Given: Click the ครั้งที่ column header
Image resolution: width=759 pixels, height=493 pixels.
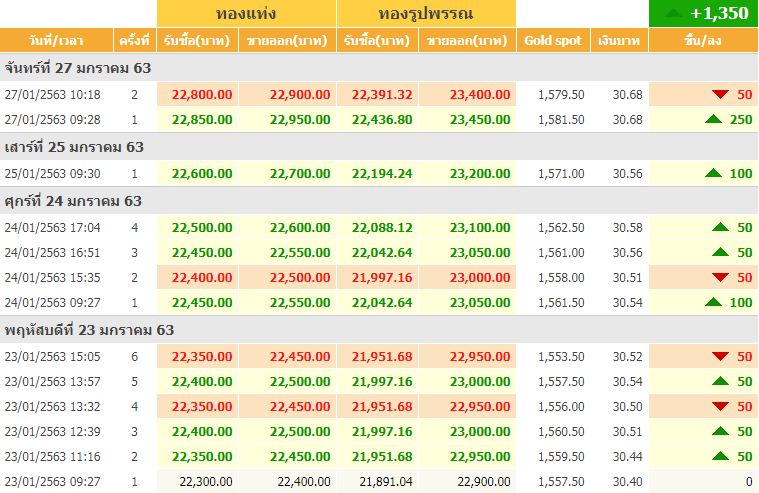Looking at the screenshot, I should [134, 40].
